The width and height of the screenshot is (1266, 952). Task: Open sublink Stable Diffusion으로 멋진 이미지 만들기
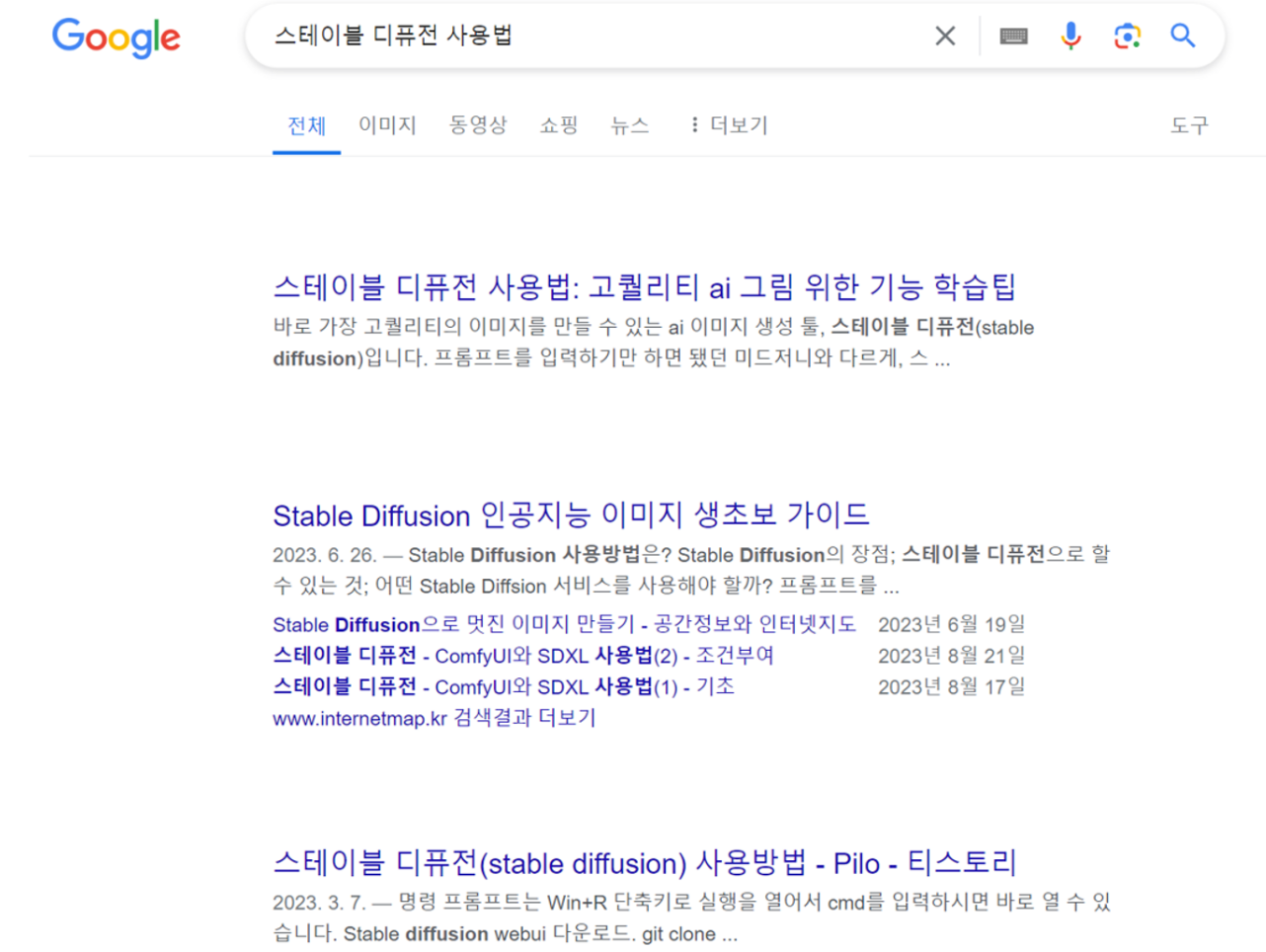[564, 624]
